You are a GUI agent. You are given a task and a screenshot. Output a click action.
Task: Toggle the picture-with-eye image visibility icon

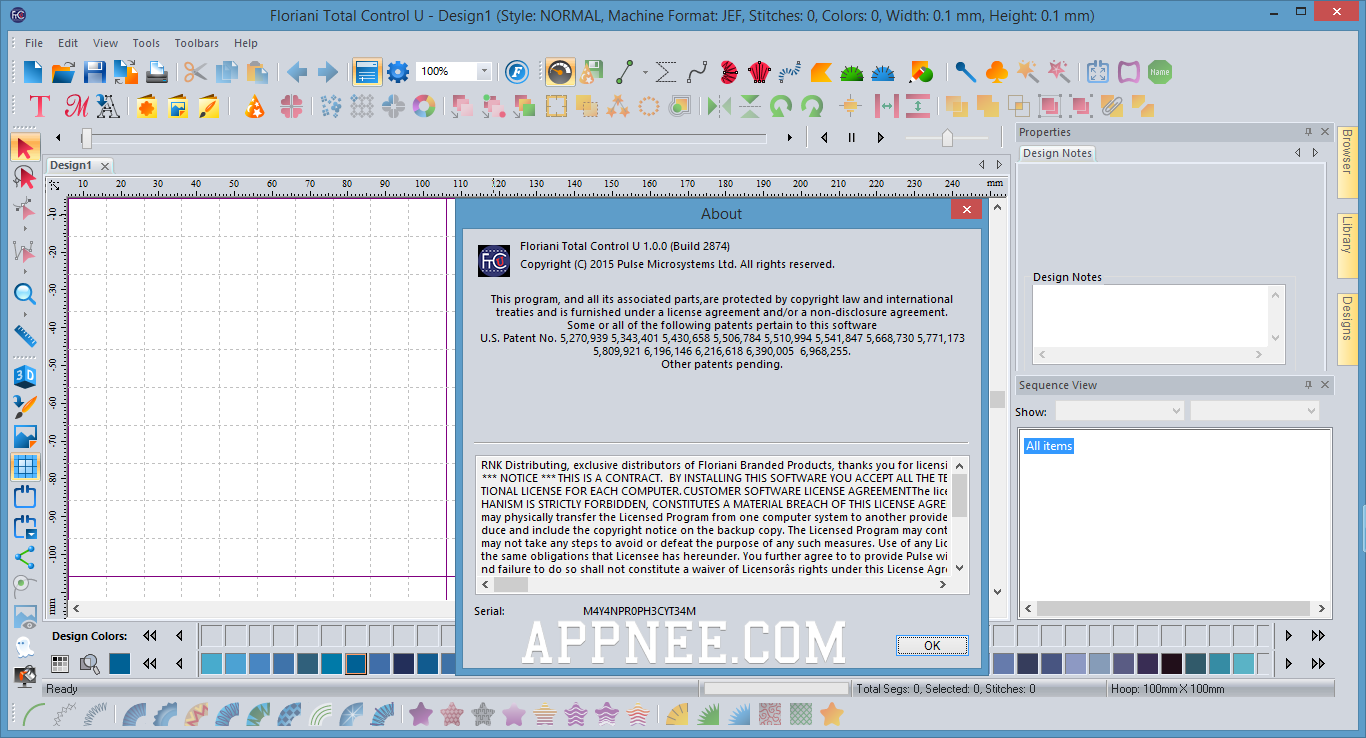(x=25, y=617)
